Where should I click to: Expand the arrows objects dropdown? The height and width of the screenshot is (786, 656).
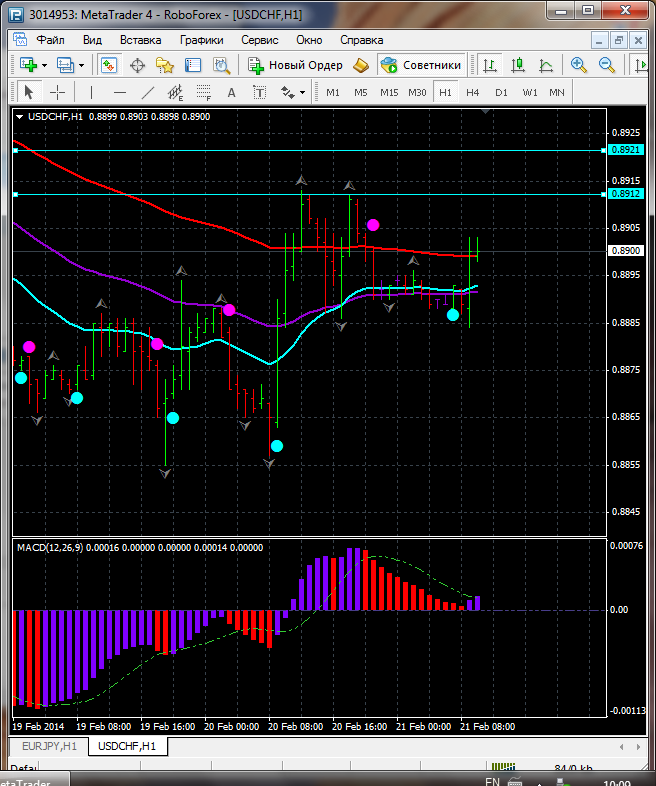pos(303,92)
